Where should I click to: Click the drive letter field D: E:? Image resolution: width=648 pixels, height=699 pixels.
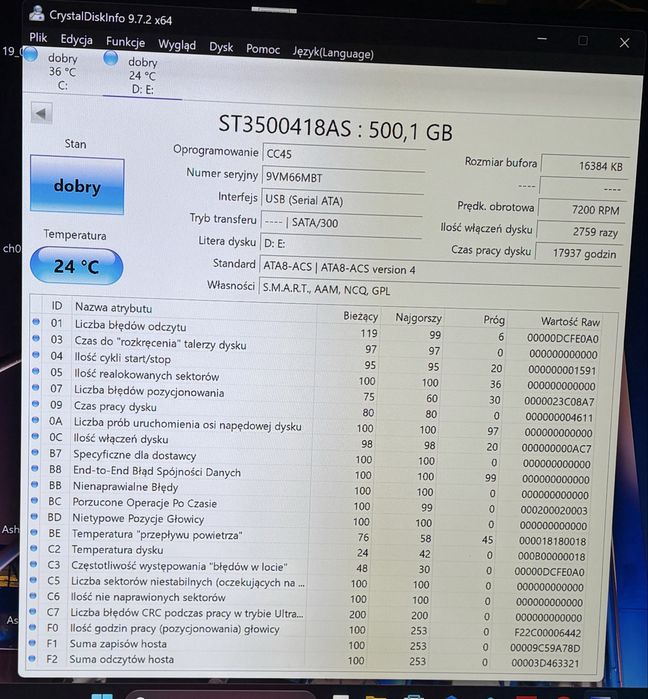(x=340, y=244)
